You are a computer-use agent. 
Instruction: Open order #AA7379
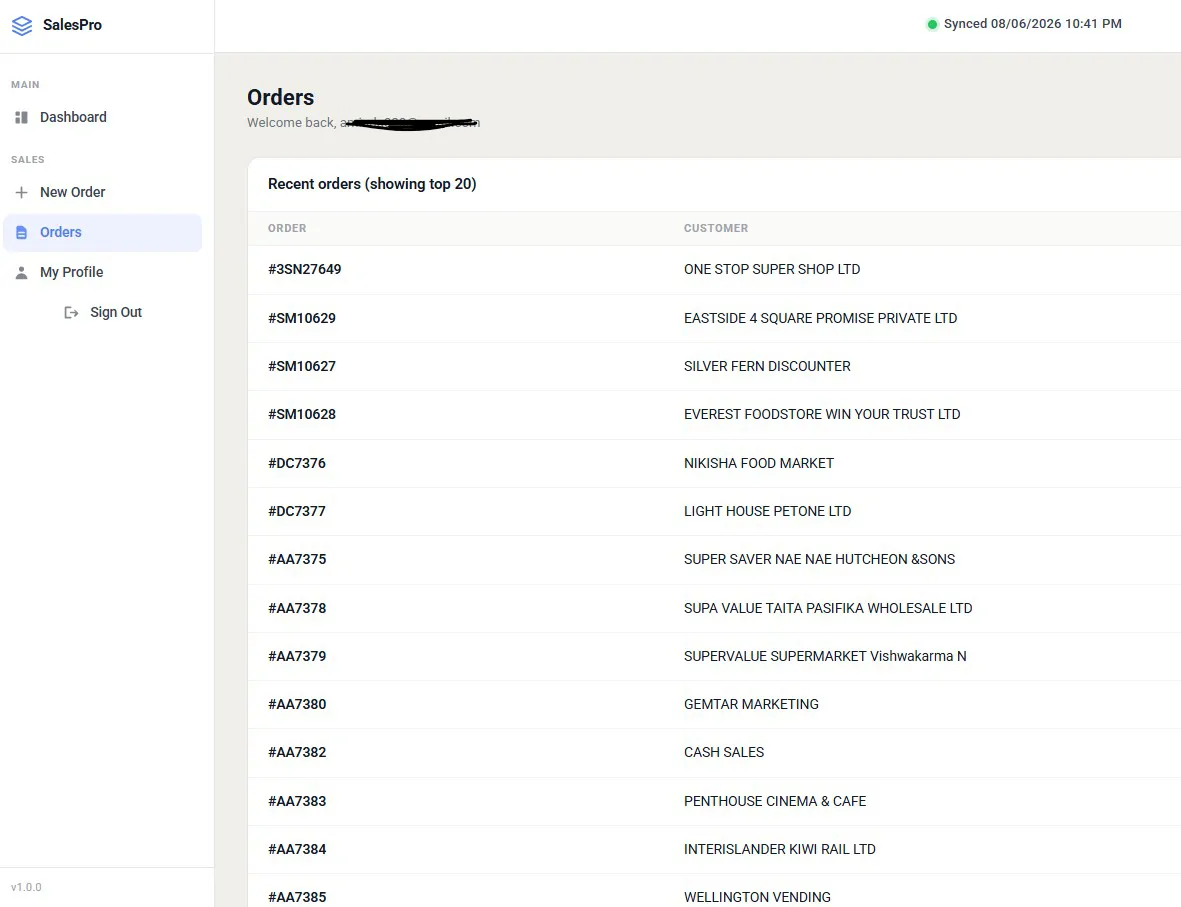pyautogui.click(x=297, y=657)
